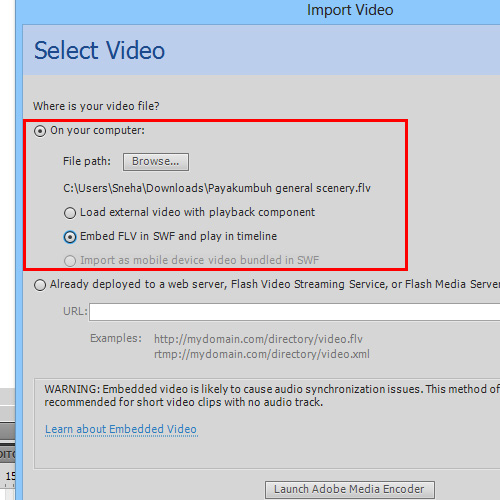
Task: Click the "Where is your video file?" label
Action: [96, 106]
